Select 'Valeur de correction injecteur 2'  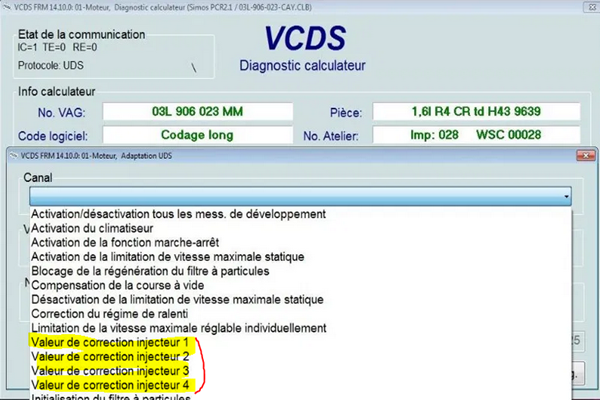[x=301, y=357]
